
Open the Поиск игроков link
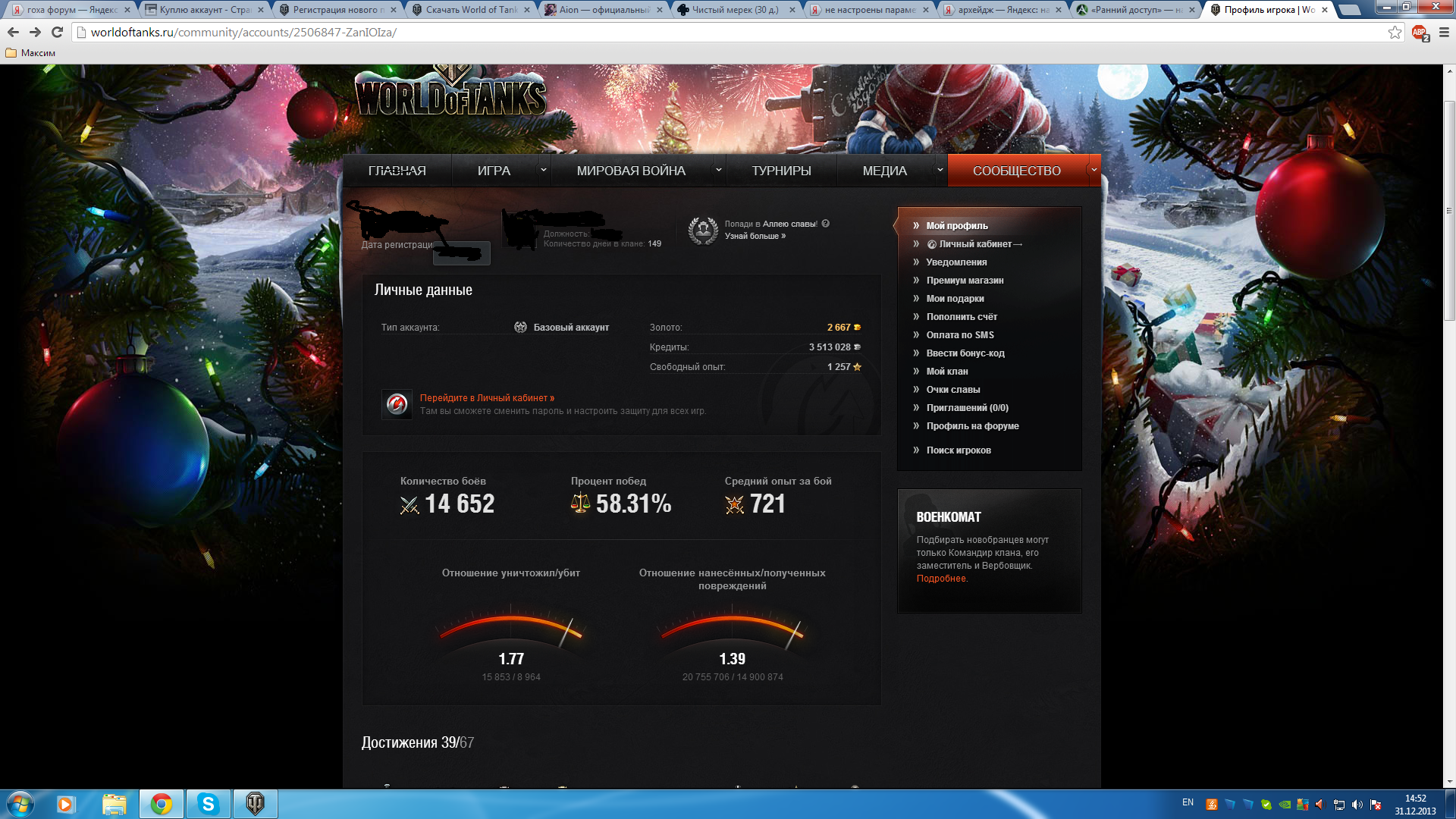click(x=959, y=450)
